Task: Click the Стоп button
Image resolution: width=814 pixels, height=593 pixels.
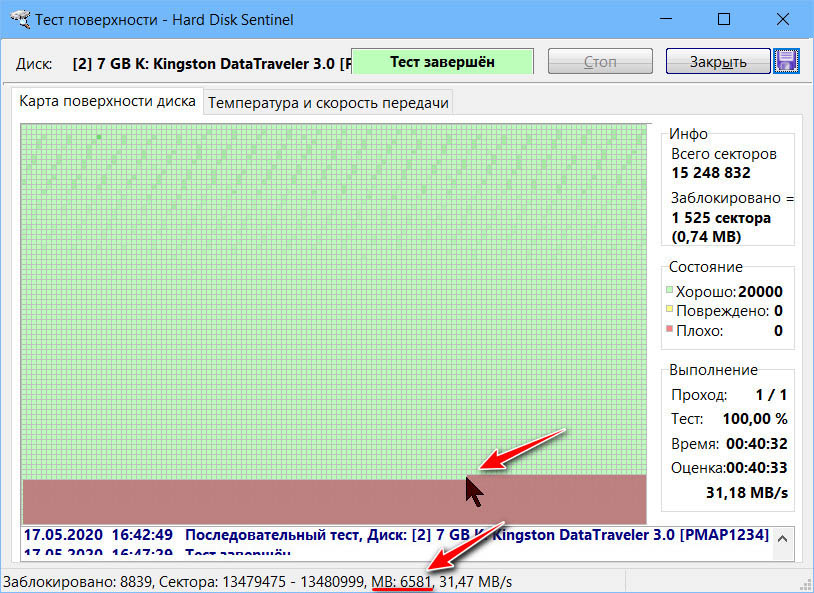Action: [600, 62]
